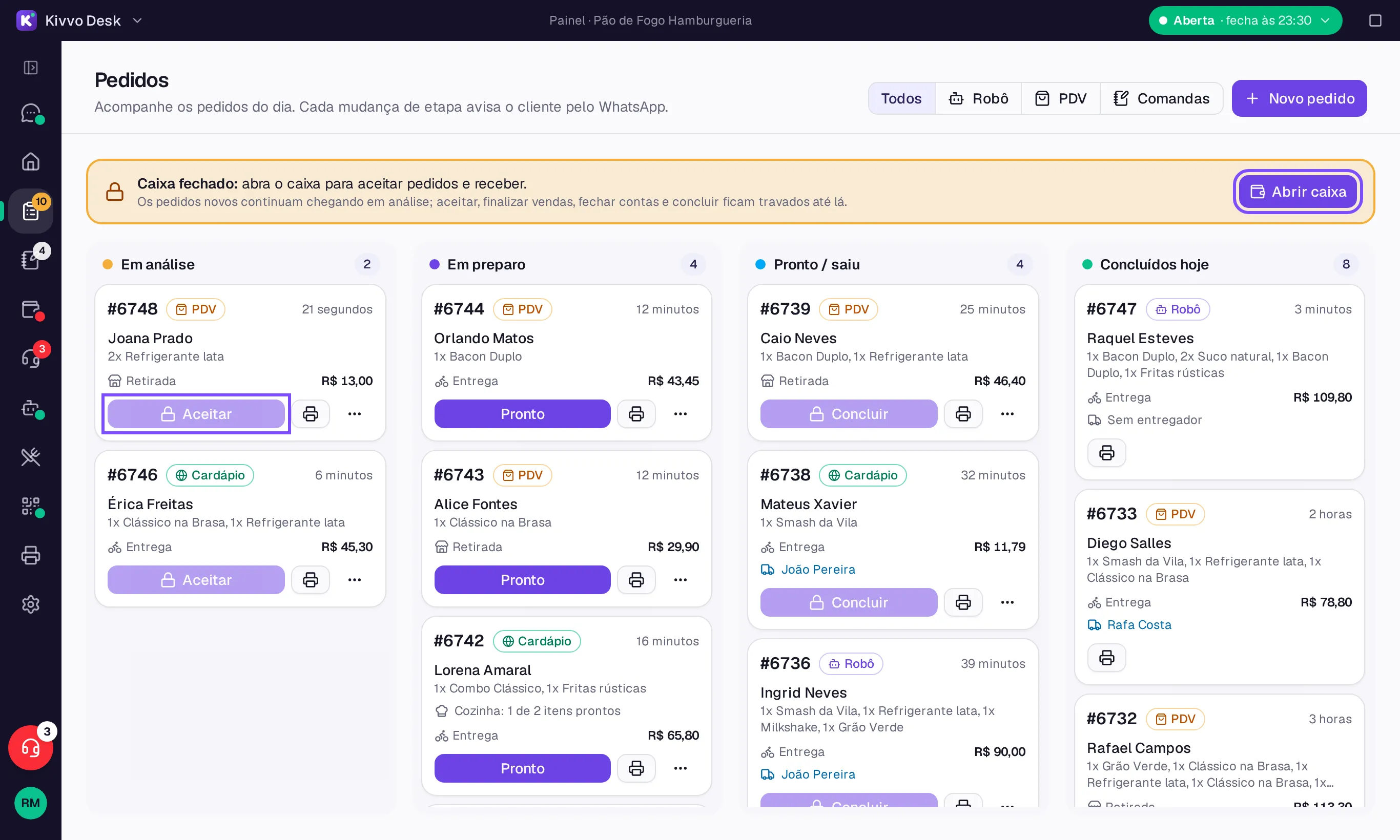Open the wallet caixa sidebar icon
The width and height of the screenshot is (1400, 840).
(x=31, y=310)
